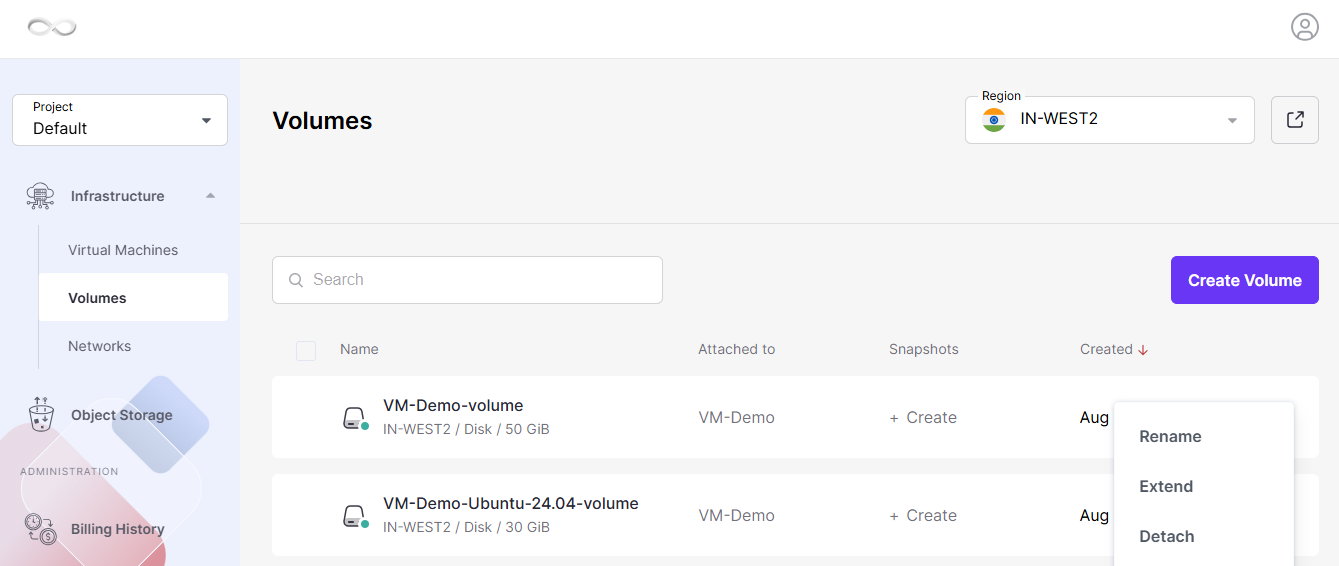Click the infinity logo icon
The width and height of the screenshot is (1339, 566).
(52, 27)
